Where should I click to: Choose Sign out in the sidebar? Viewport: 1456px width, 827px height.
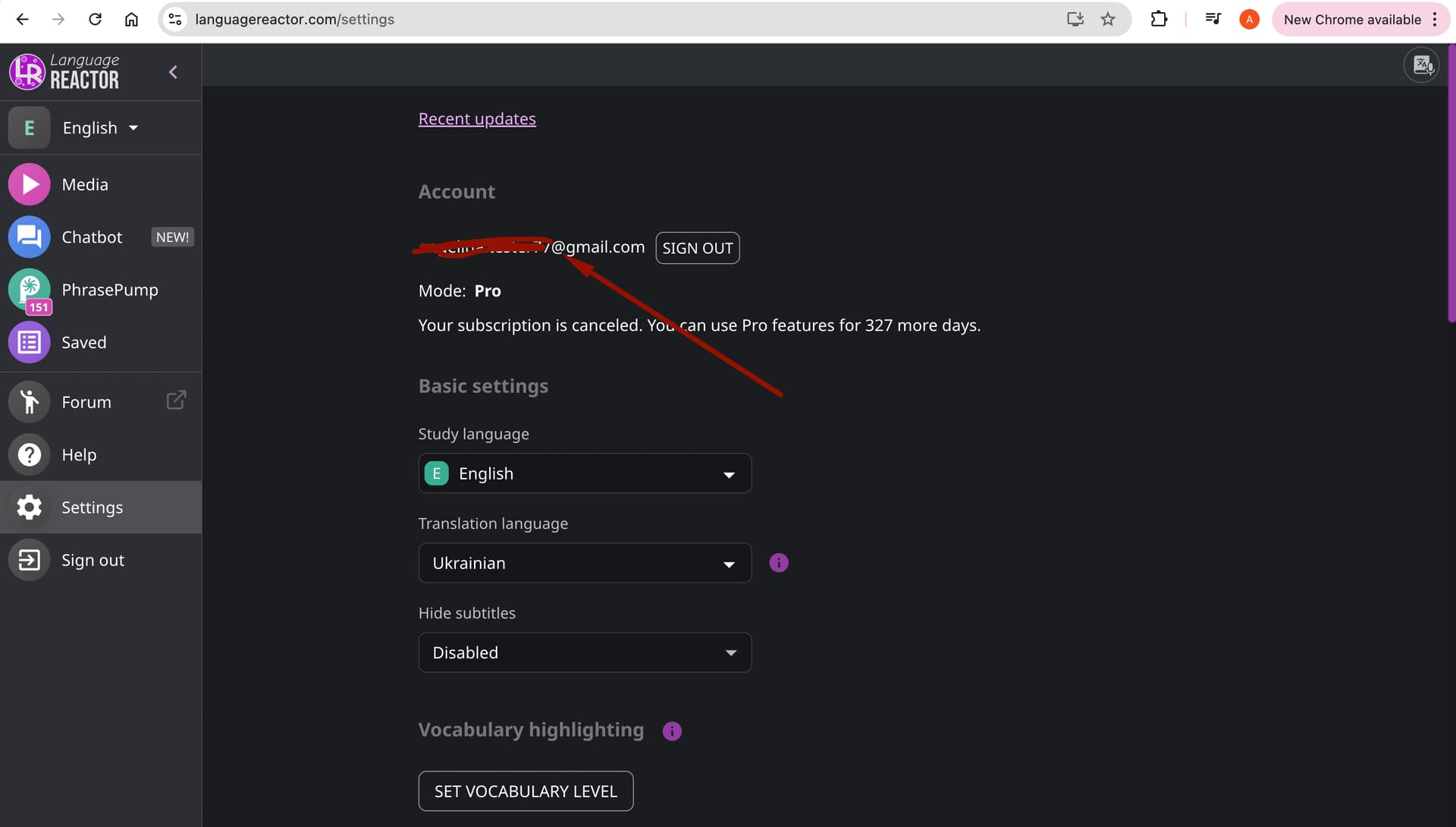(x=93, y=560)
